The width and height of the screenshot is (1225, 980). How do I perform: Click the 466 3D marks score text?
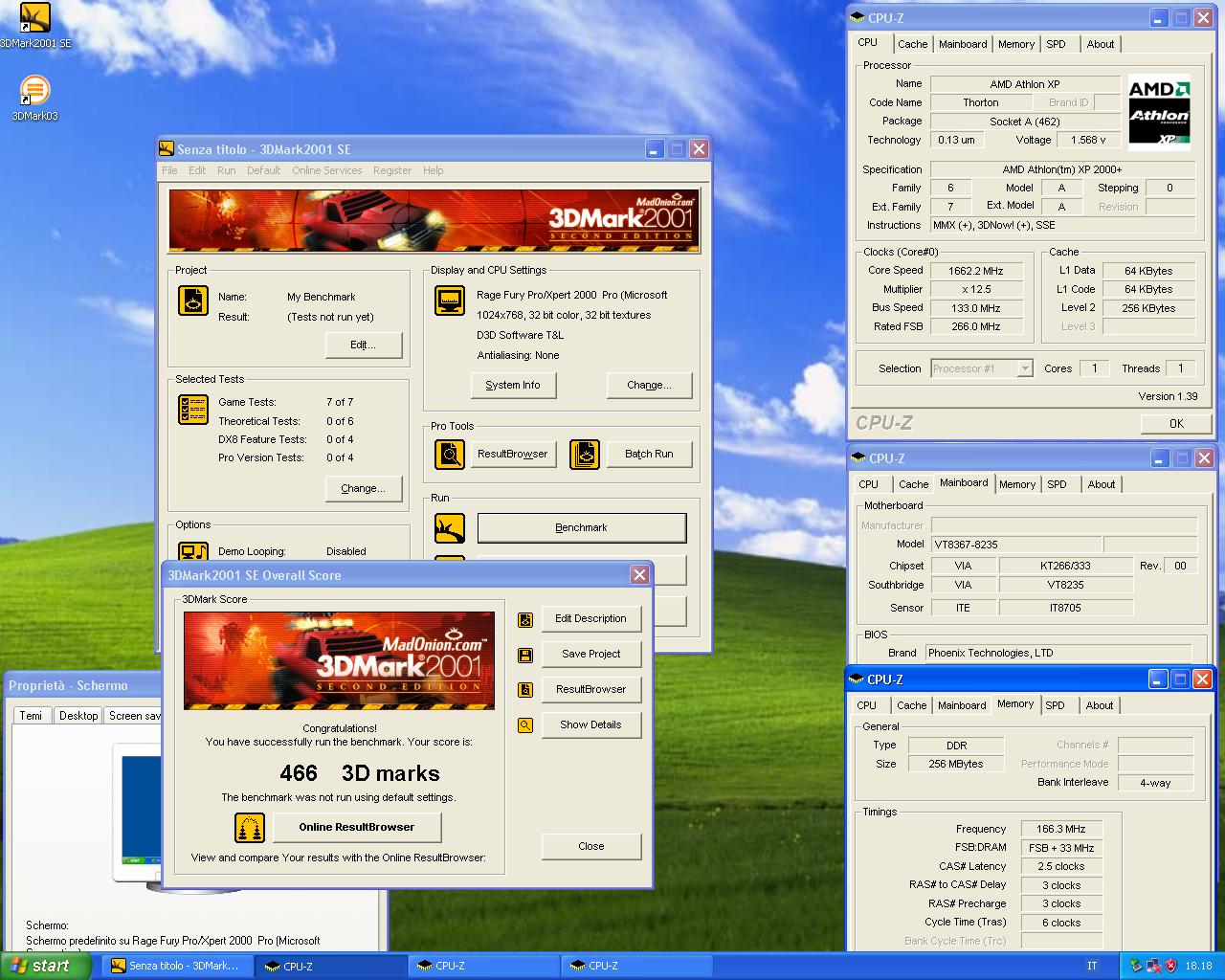[360, 773]
